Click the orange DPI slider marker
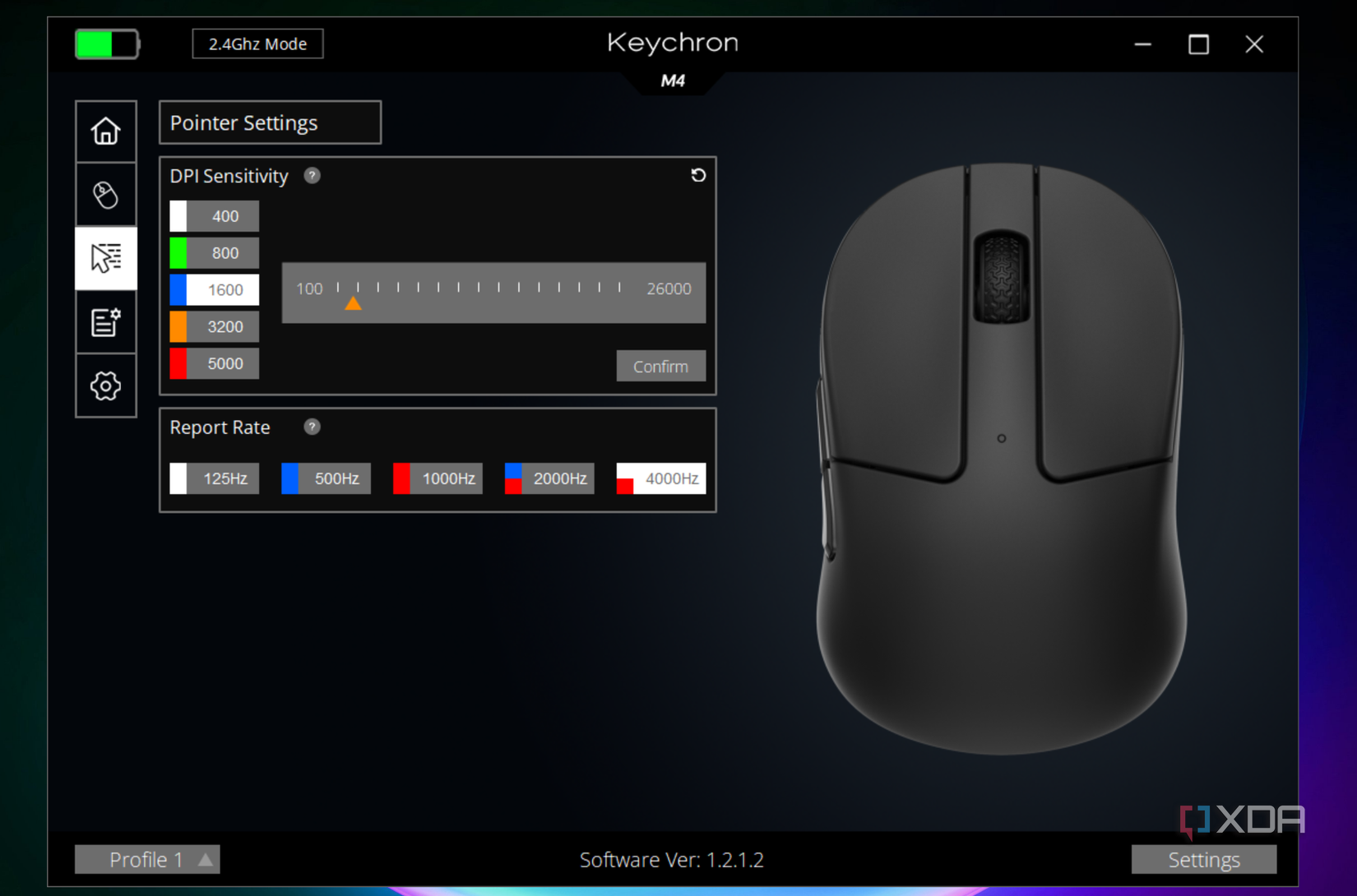The image size is (1357, 896). click(353, 303)
